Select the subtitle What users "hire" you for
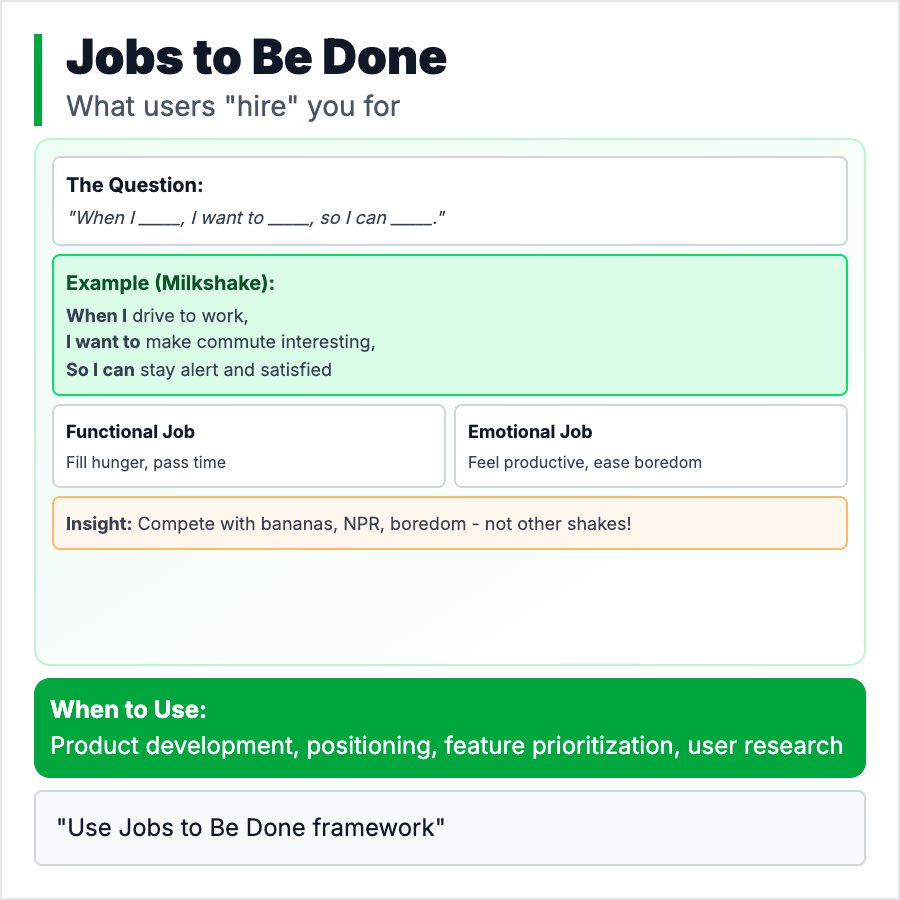900x900 pixels. [233, 106]
